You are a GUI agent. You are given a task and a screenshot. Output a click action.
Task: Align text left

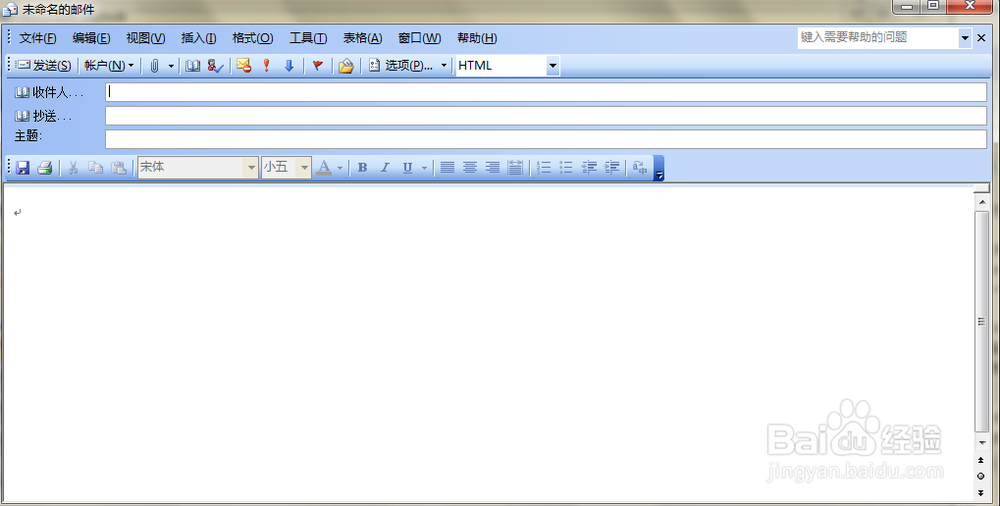tap(448, 168)
